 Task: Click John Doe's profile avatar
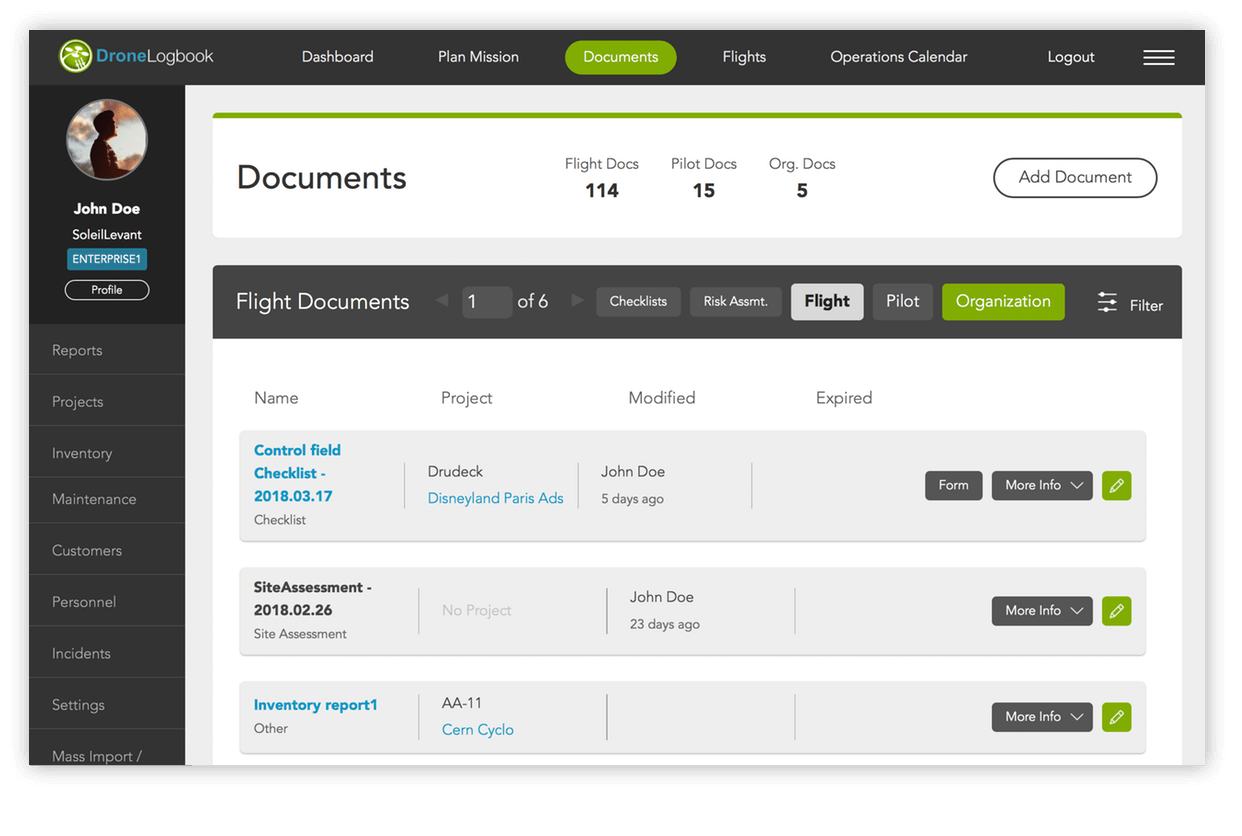tap(107, 140)
